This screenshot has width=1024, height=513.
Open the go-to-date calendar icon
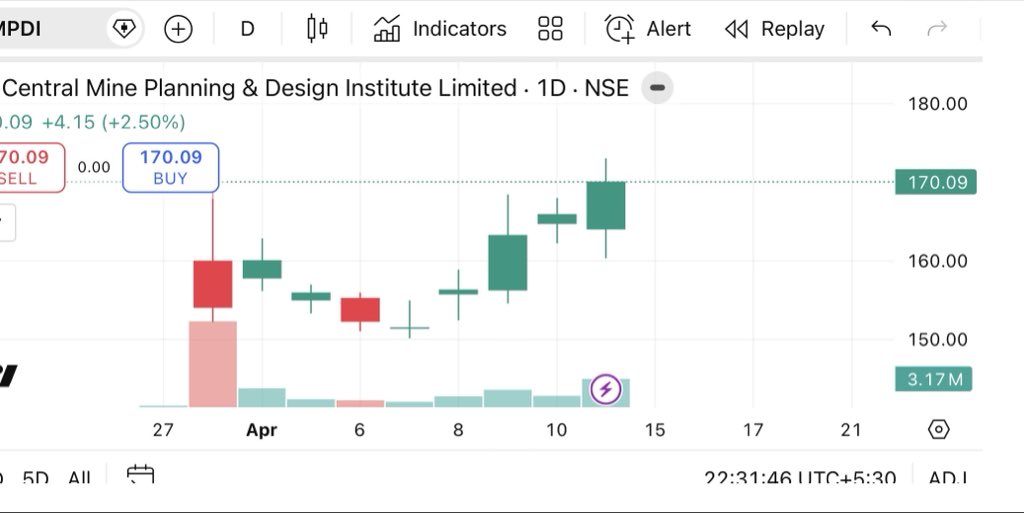140,475
